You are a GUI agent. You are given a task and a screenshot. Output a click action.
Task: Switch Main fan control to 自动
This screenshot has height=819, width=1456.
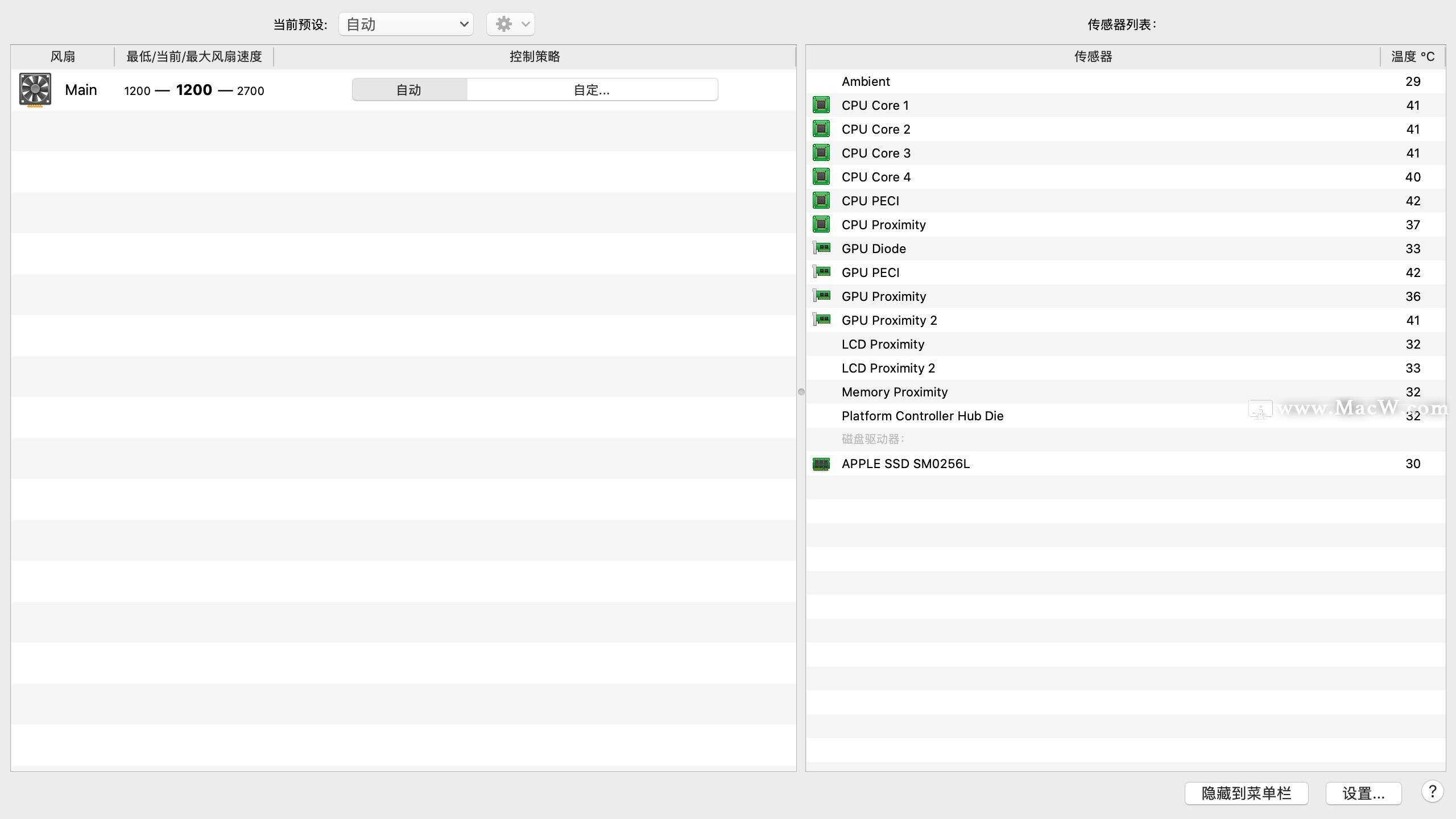[x=409, y=90]
